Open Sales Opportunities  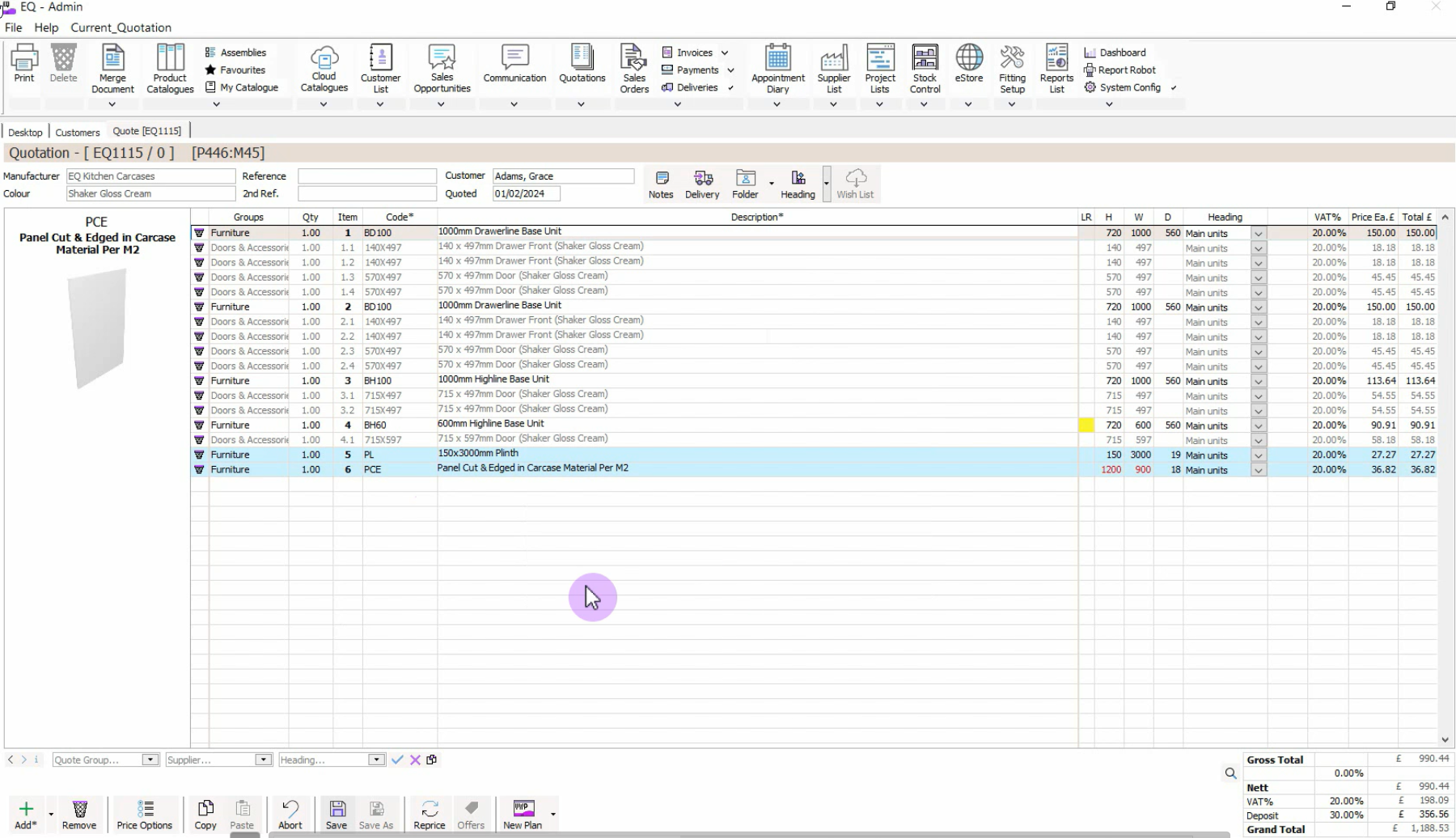pyautogui.click(x=442, y=69)
